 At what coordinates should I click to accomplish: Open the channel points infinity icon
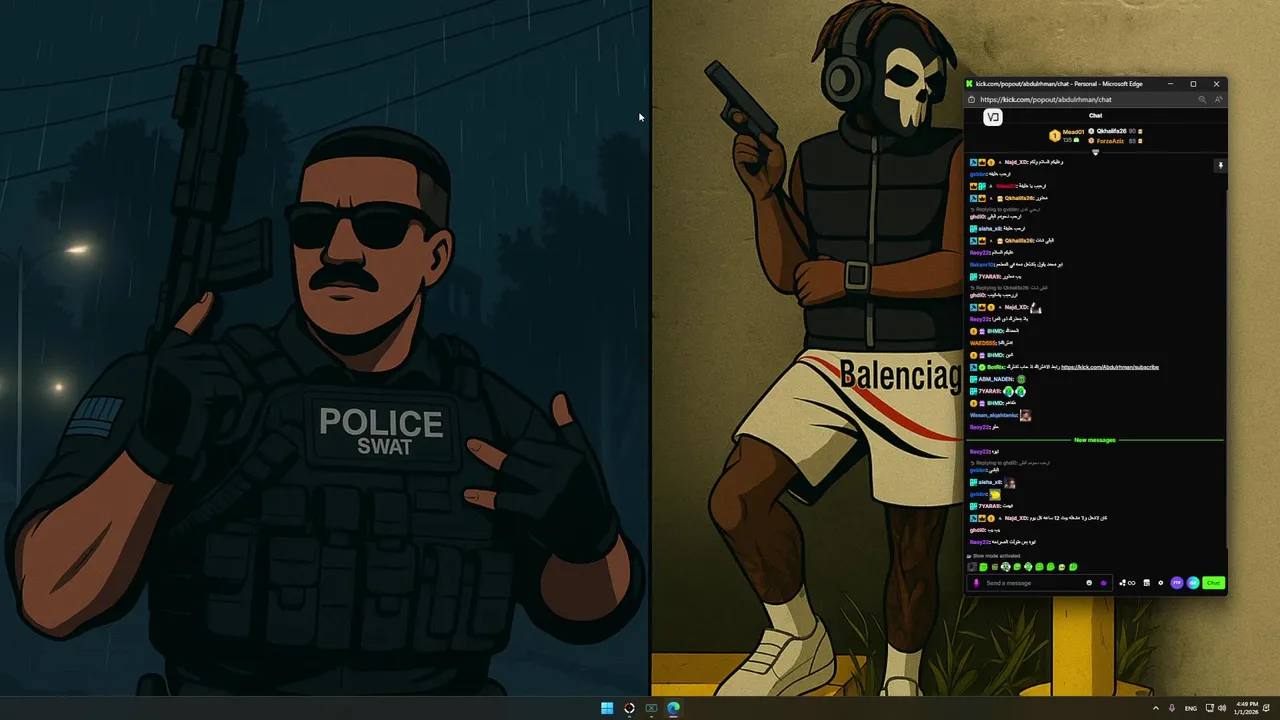click(1127, 583)
